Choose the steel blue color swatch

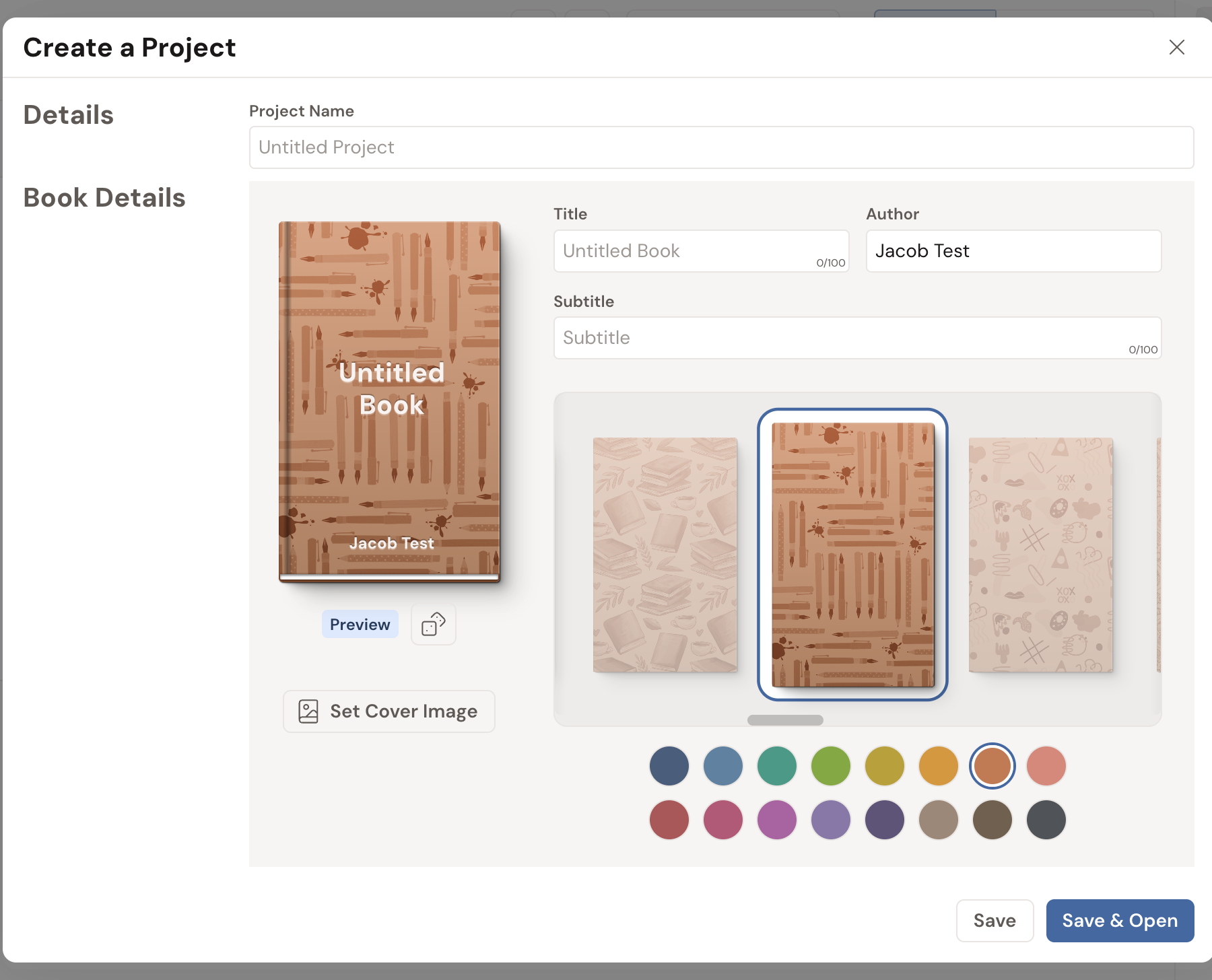coord(723,766)
